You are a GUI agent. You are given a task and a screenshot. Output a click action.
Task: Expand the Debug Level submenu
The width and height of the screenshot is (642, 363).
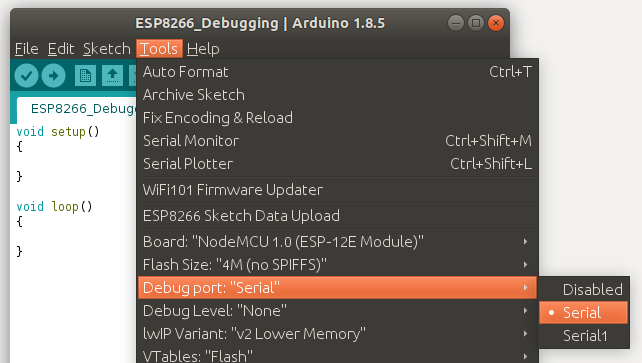pyautogui.click(x=337, y=311)
